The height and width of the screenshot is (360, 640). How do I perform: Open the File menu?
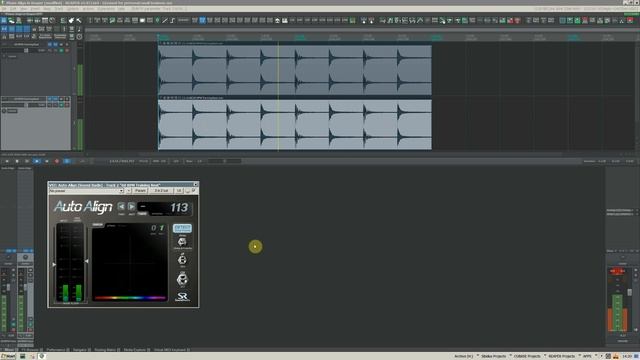tap(4, 9)
